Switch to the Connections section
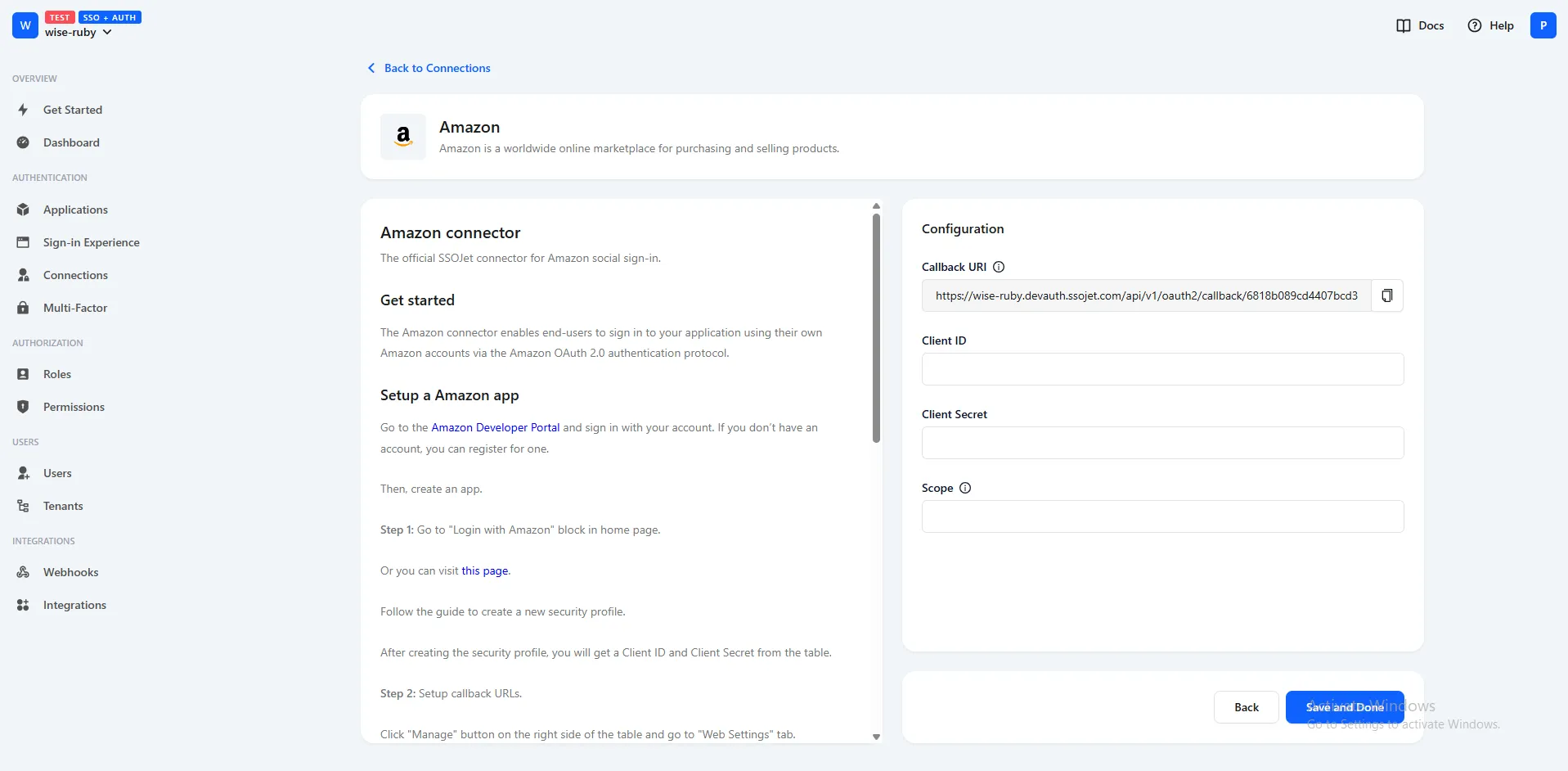Screen dimensions: 1568x771 [x=76, y=274]
